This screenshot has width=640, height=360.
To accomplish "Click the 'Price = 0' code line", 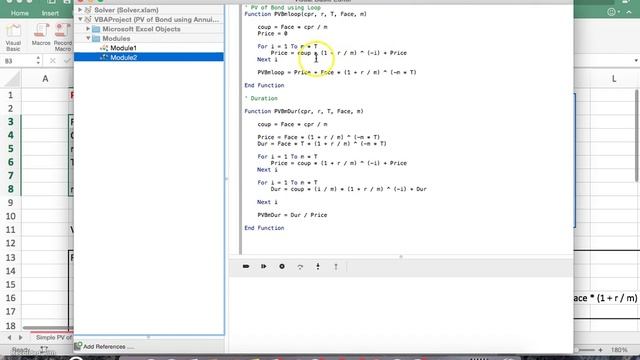I will 272,33.
